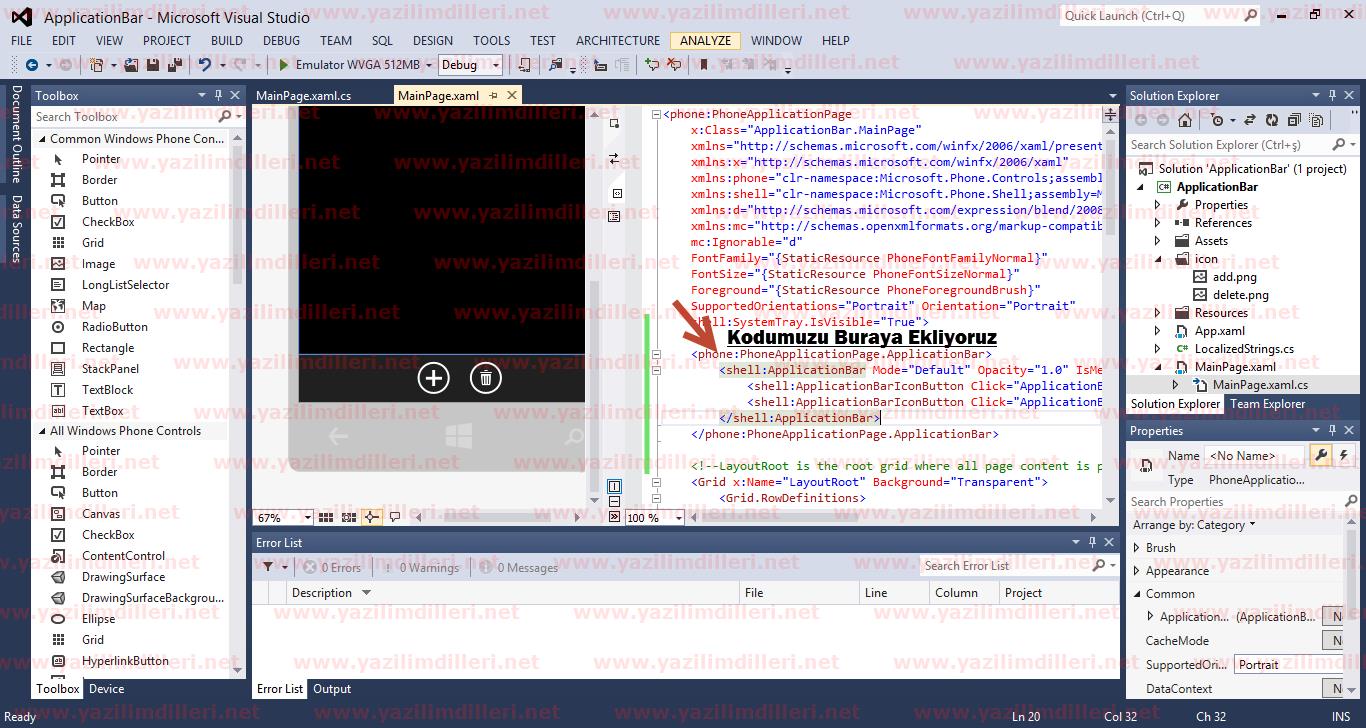This screenshot has width=1366, height=728.
Task: Select the horizontal split view toggle
Action: (x=614, y=502)
